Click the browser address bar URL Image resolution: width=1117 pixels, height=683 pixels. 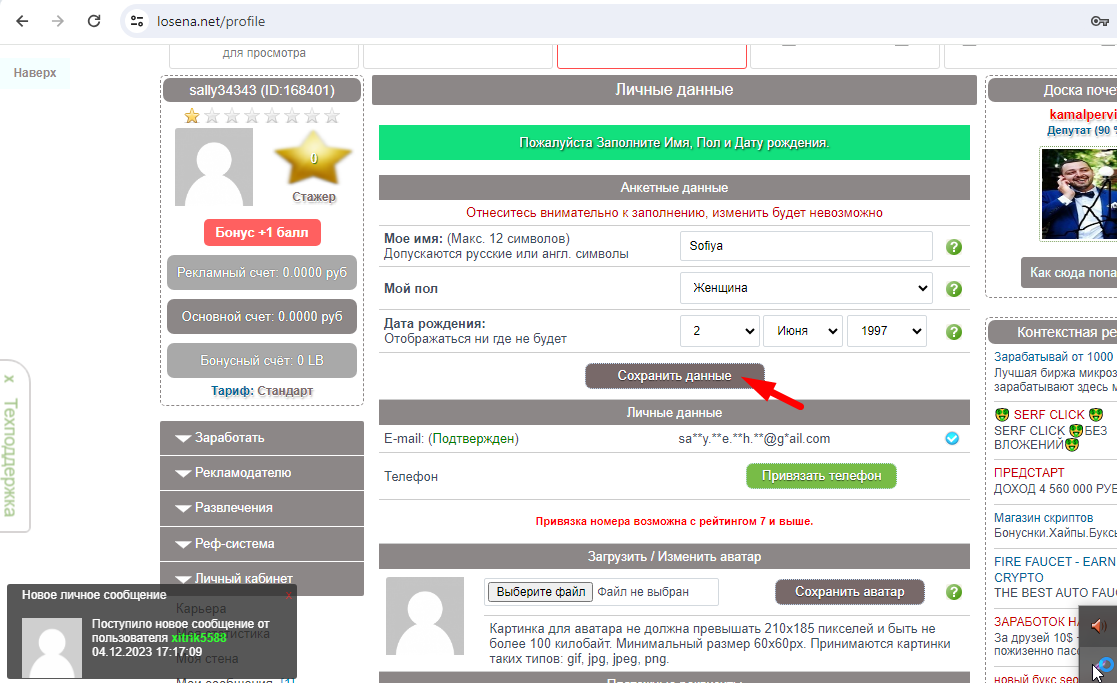(211, 21)
